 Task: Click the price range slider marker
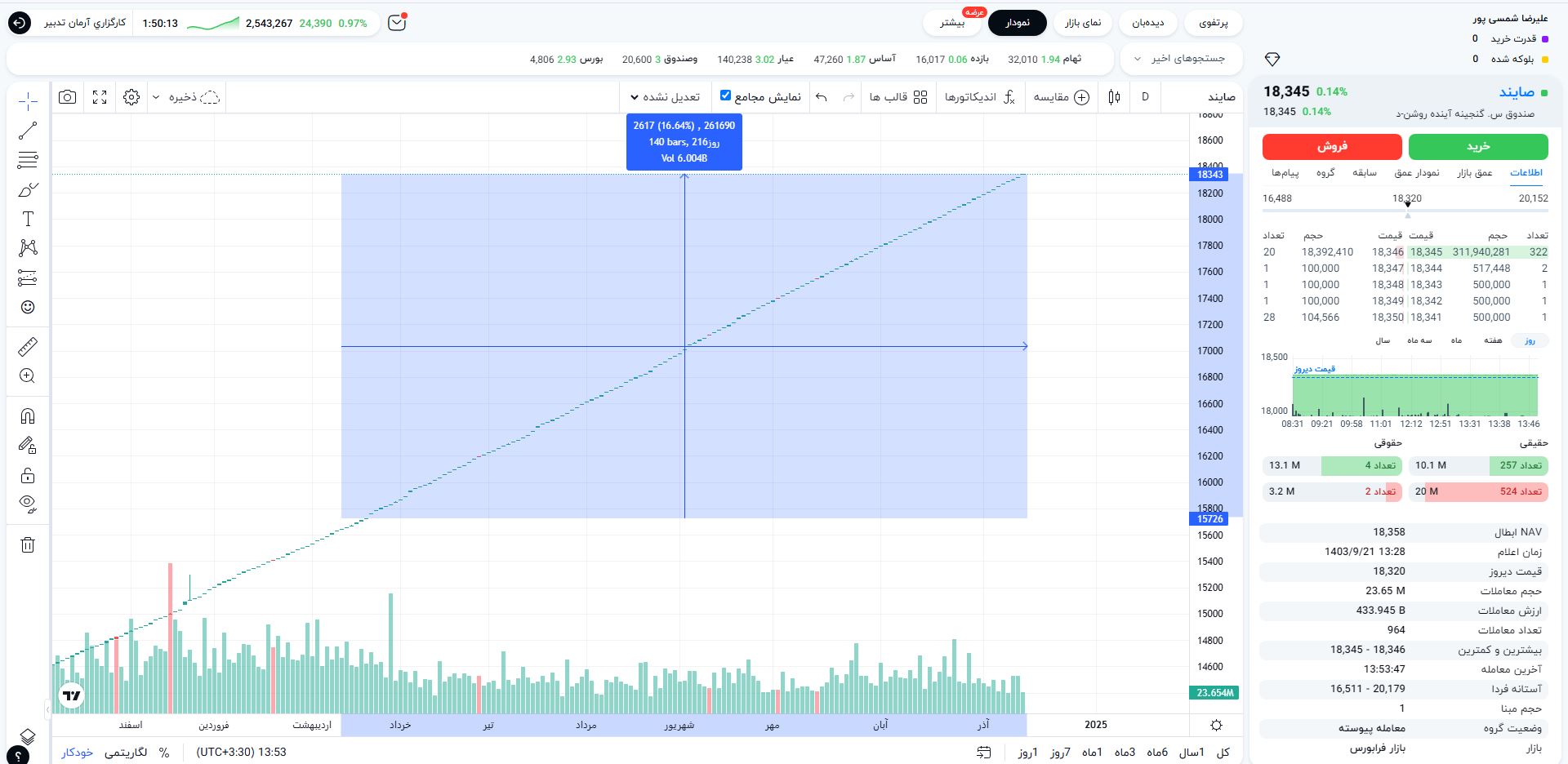1407,204
